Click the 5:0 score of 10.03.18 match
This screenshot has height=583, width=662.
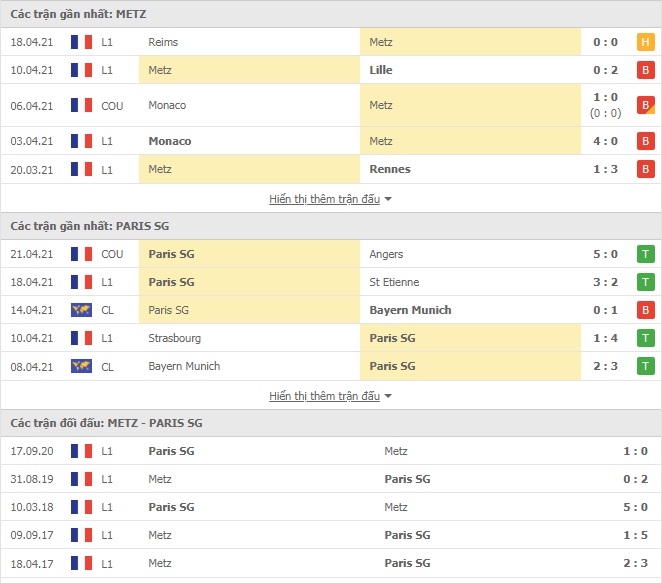(635, 507)
